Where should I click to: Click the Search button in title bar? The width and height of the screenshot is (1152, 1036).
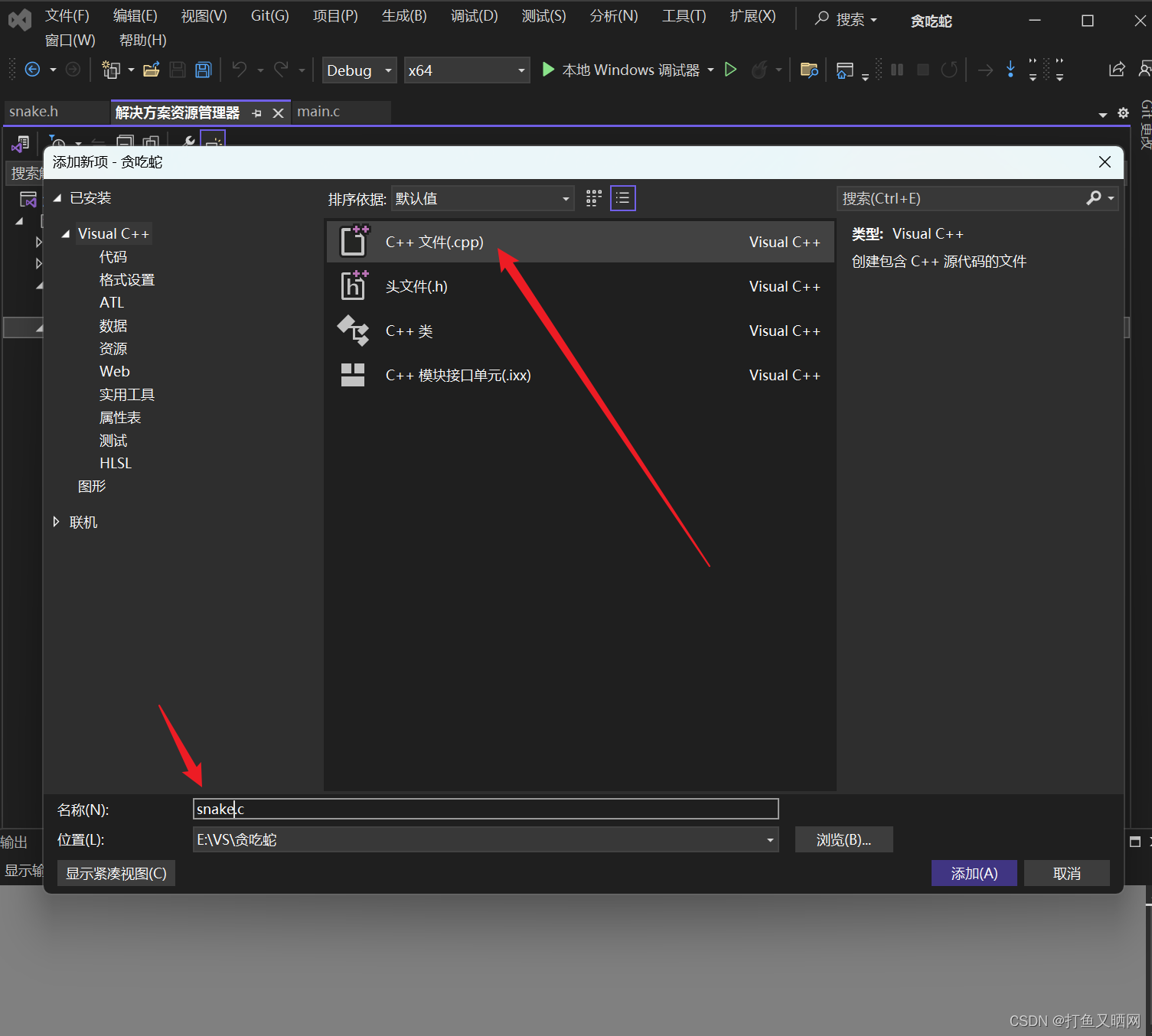pyautogui.click(x=846, y=19)
